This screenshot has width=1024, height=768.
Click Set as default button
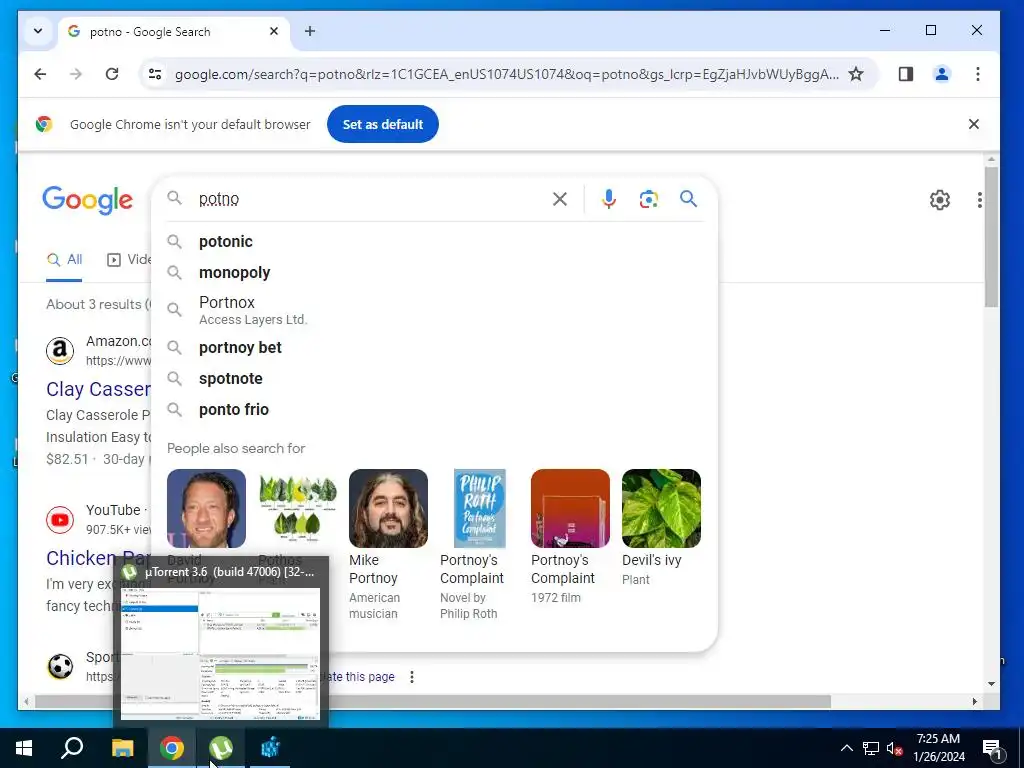[383, 124]
